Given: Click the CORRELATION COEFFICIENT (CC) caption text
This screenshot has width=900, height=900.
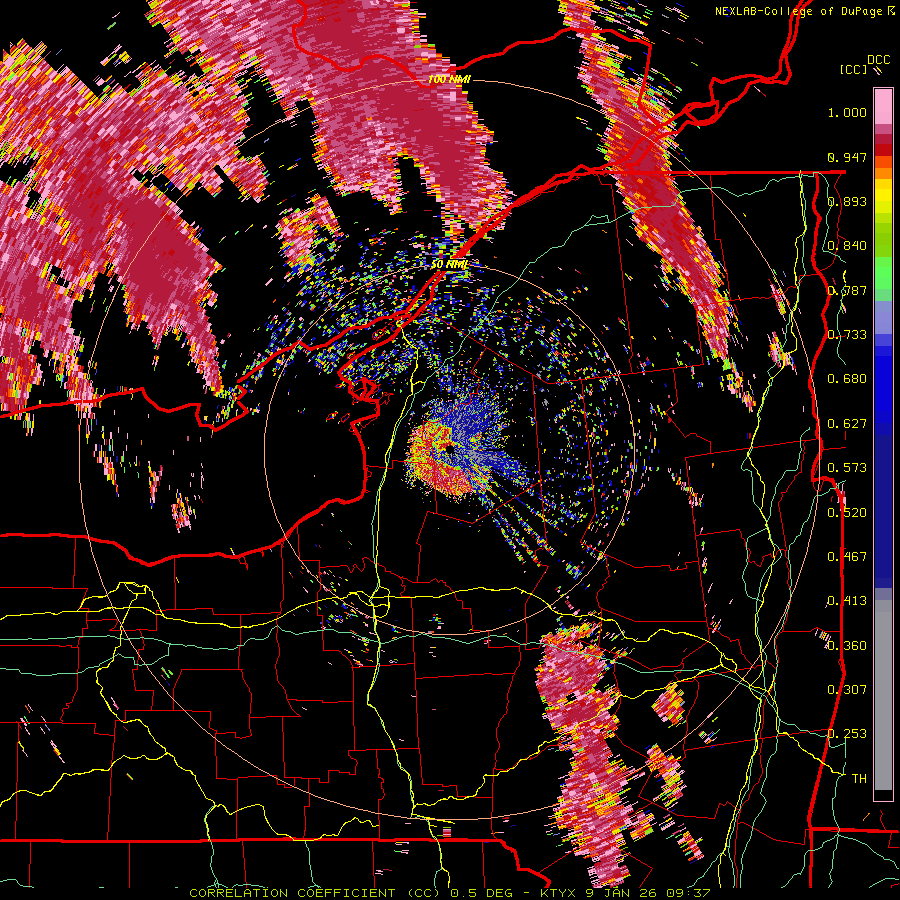Looking at the screenshot, I should coord(316,893).
